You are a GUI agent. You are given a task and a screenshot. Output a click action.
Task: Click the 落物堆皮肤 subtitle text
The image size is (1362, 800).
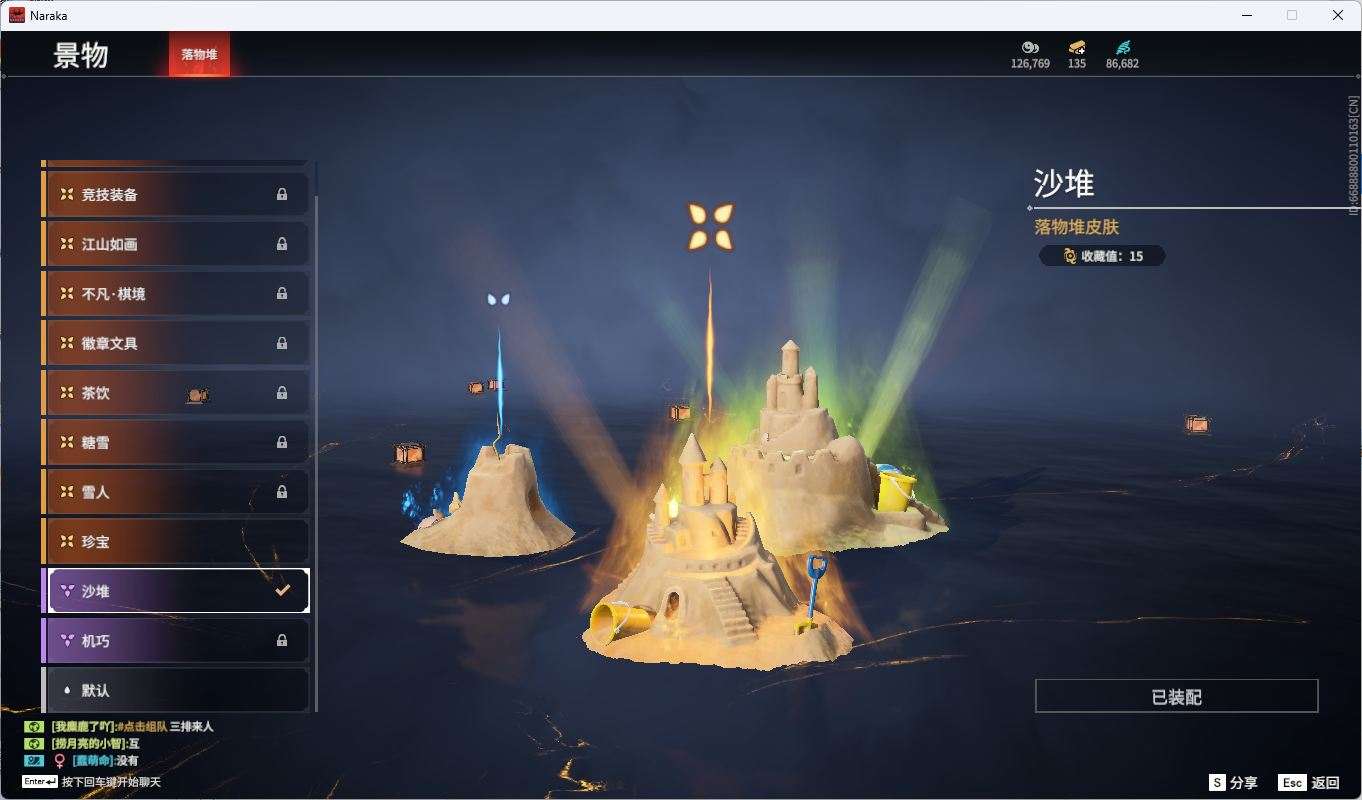(x=1077, y=227)
